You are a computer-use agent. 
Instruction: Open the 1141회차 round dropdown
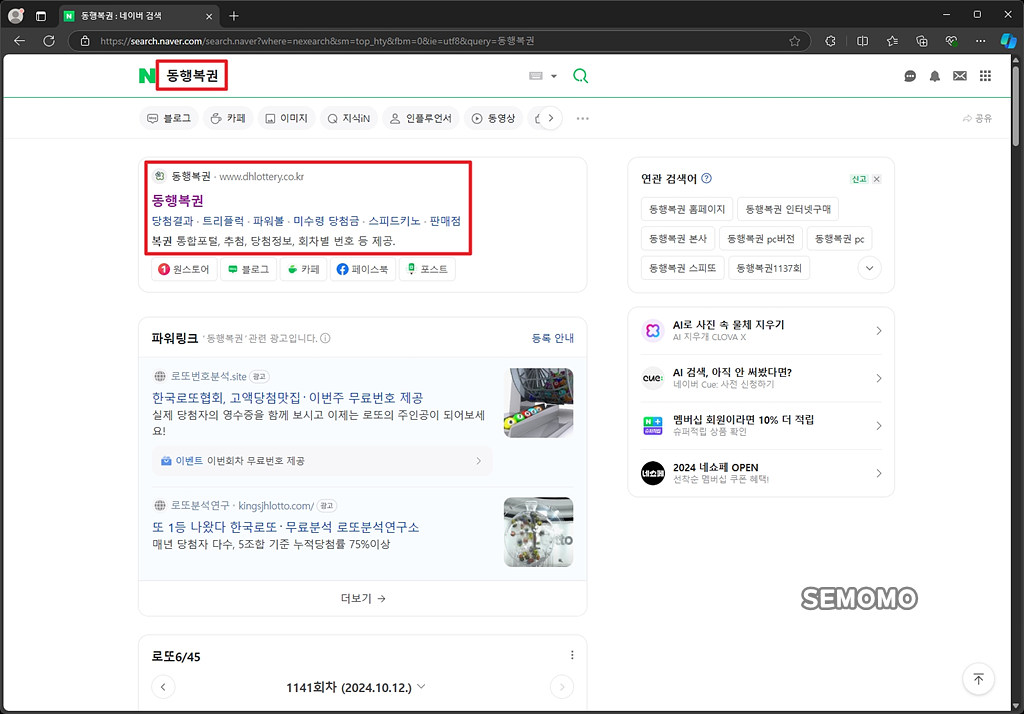pos(356,687)
